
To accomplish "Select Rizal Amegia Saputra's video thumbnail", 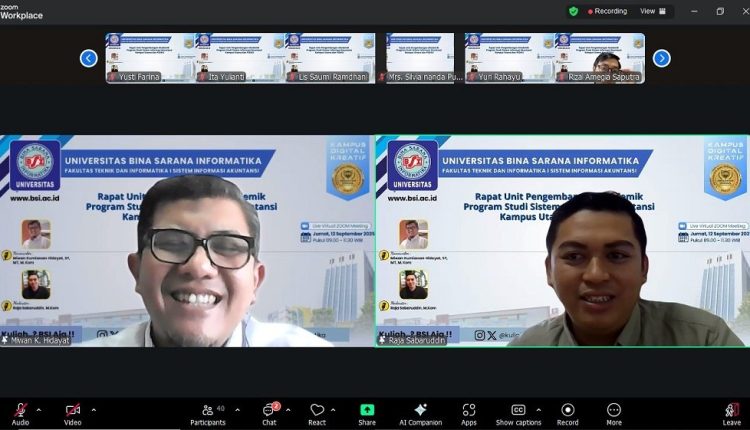I will (600, 58).
